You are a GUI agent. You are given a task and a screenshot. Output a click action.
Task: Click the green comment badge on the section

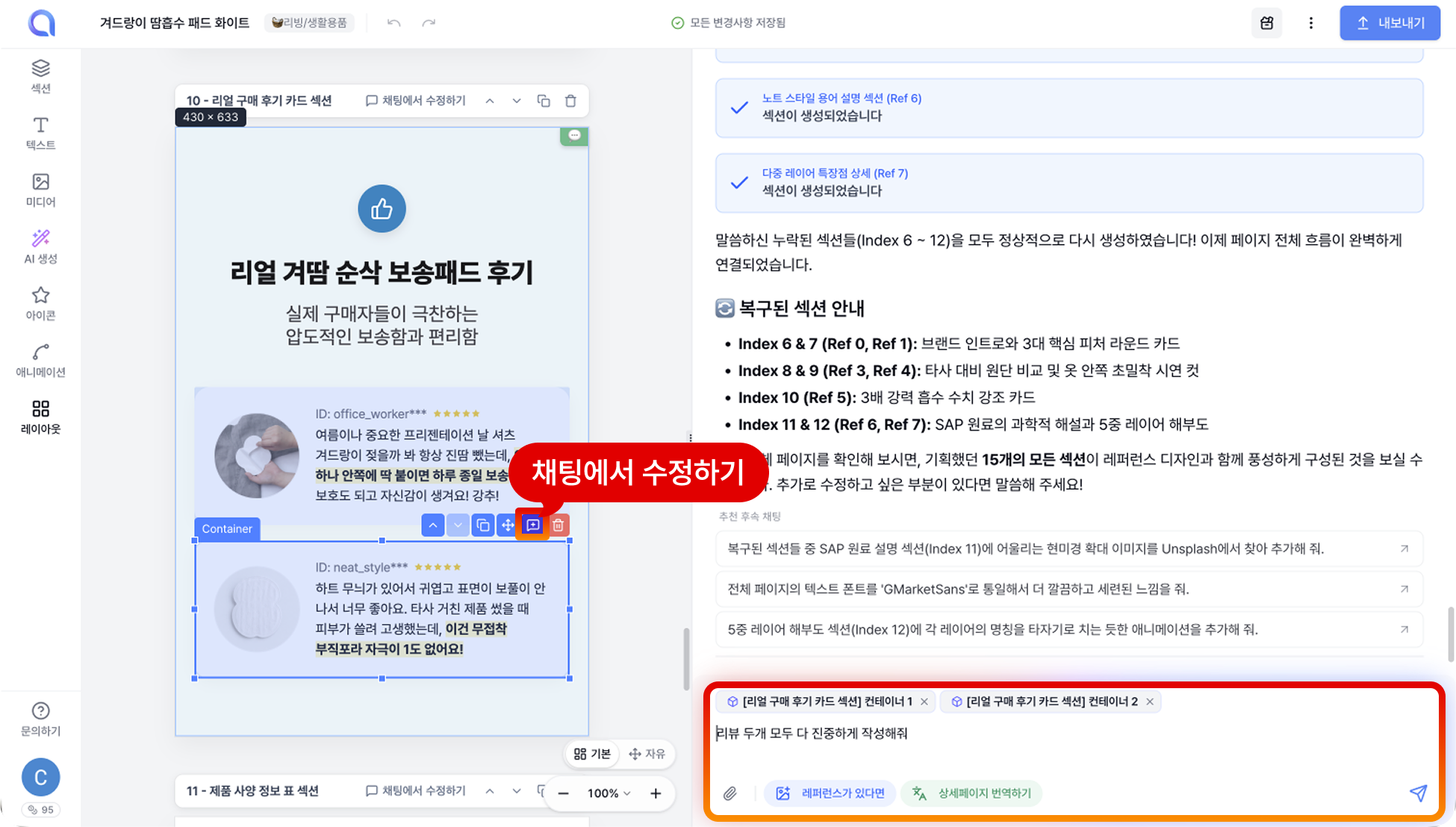[574, 136]
